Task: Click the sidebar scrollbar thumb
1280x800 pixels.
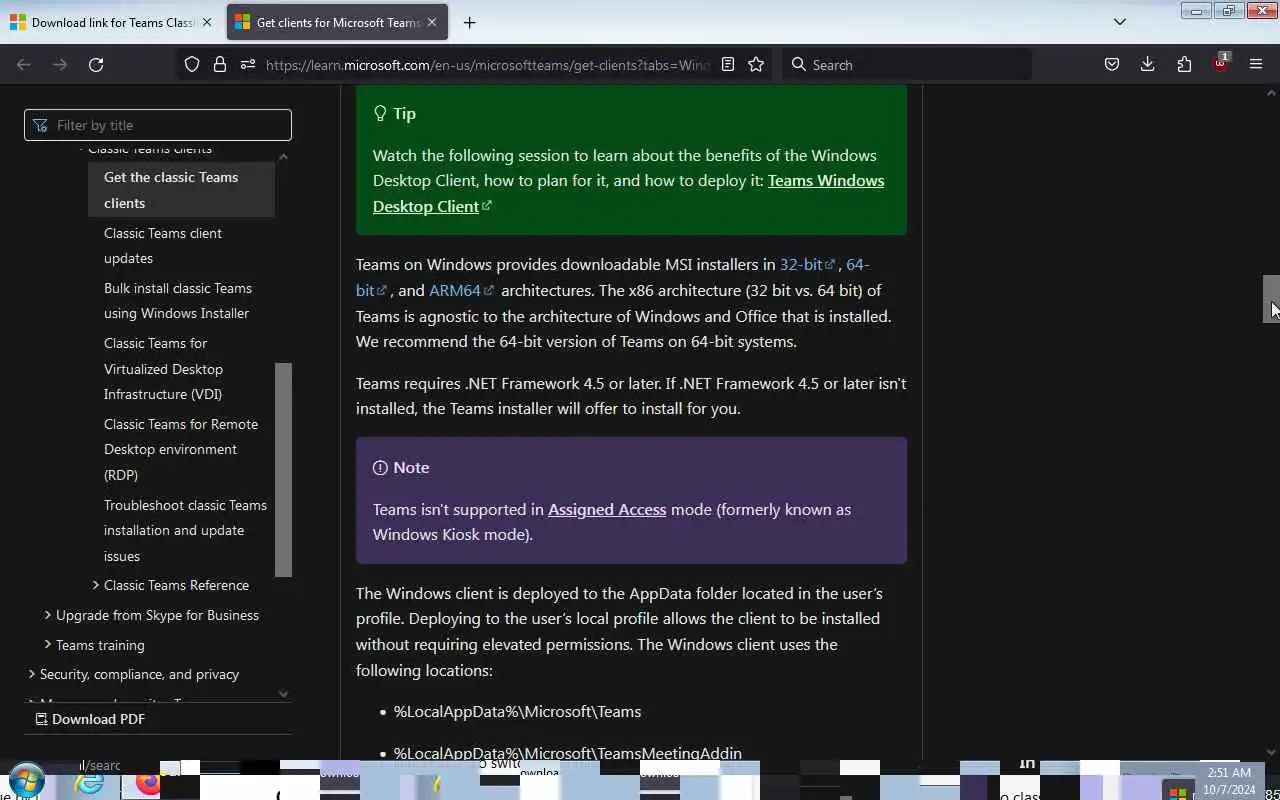Action: click(283, 469)
